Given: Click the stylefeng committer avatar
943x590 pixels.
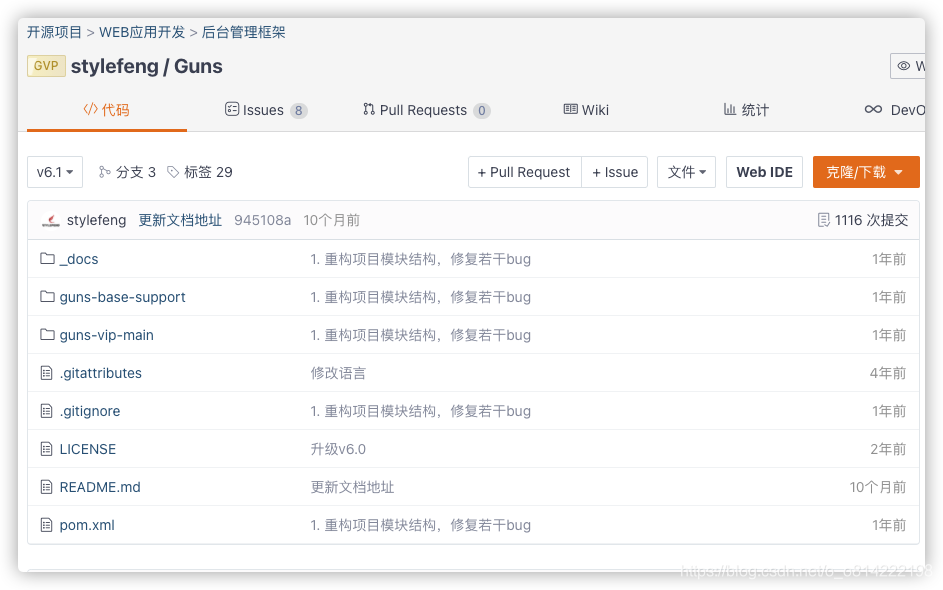Looking at the screenshot, I should [52, 220].
